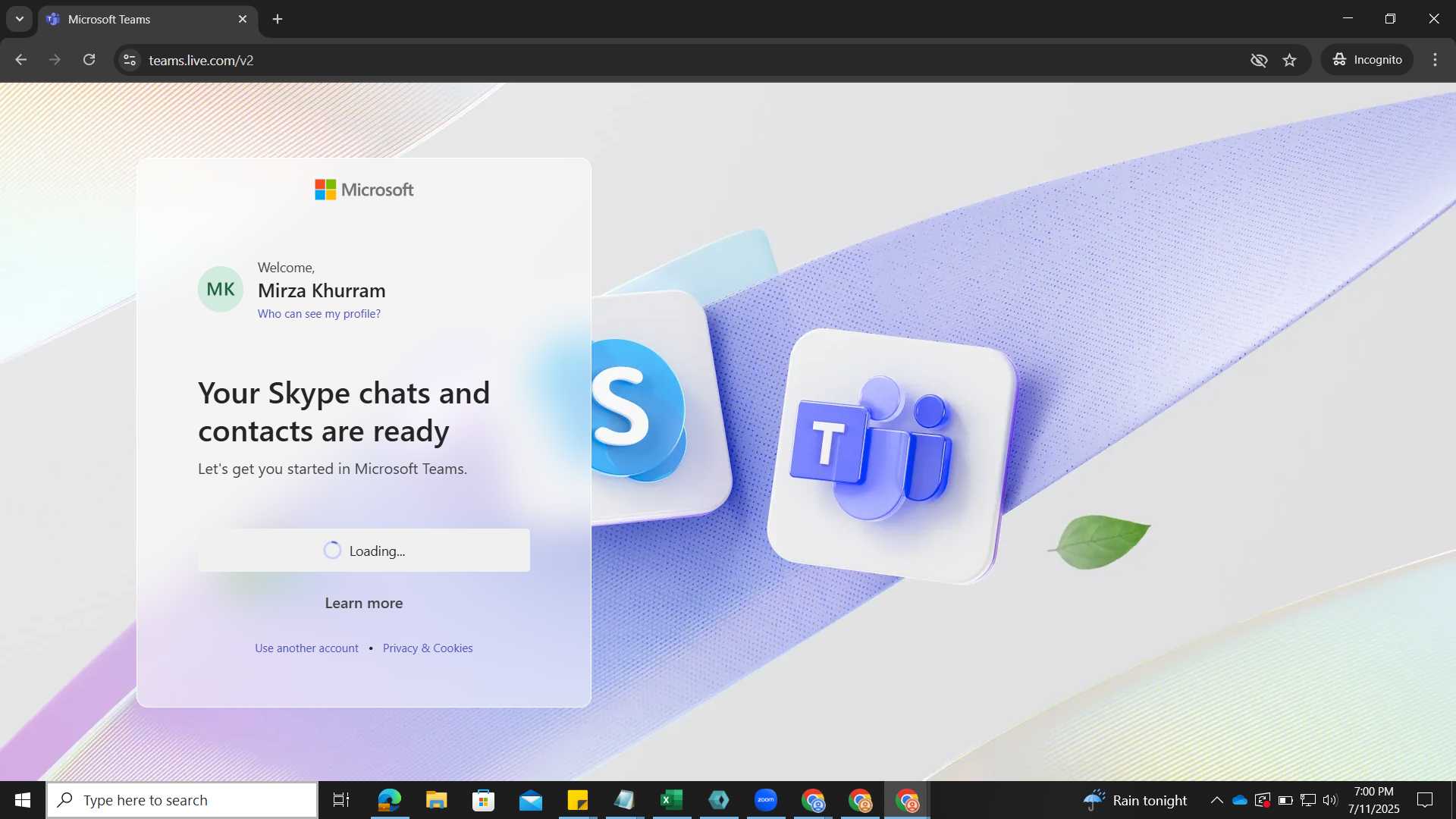
Task: Click the Microsoft logo
Action: click(364, 190)
